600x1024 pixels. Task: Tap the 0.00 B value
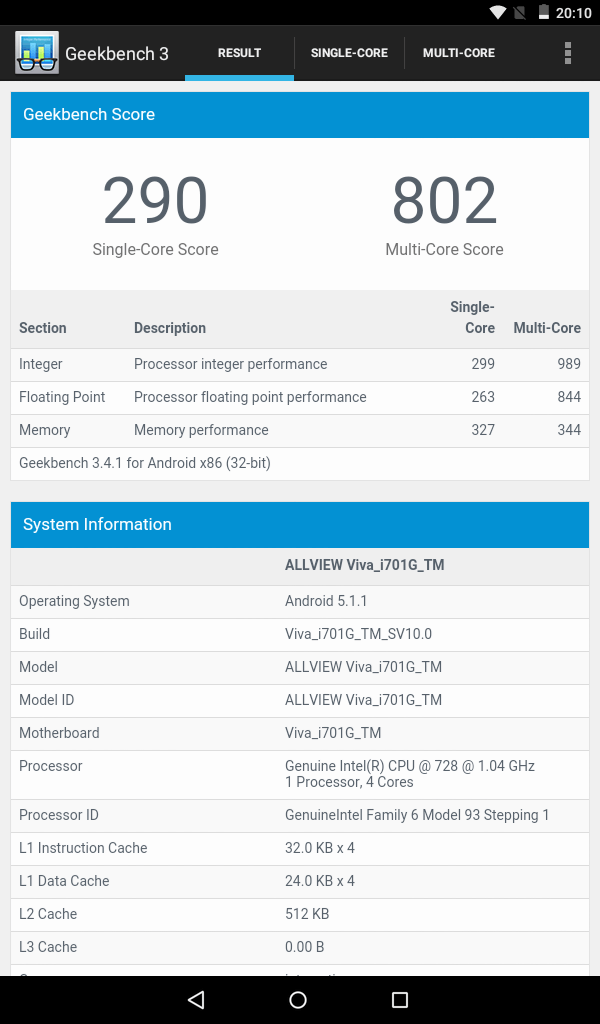click(x=304, y=946)
